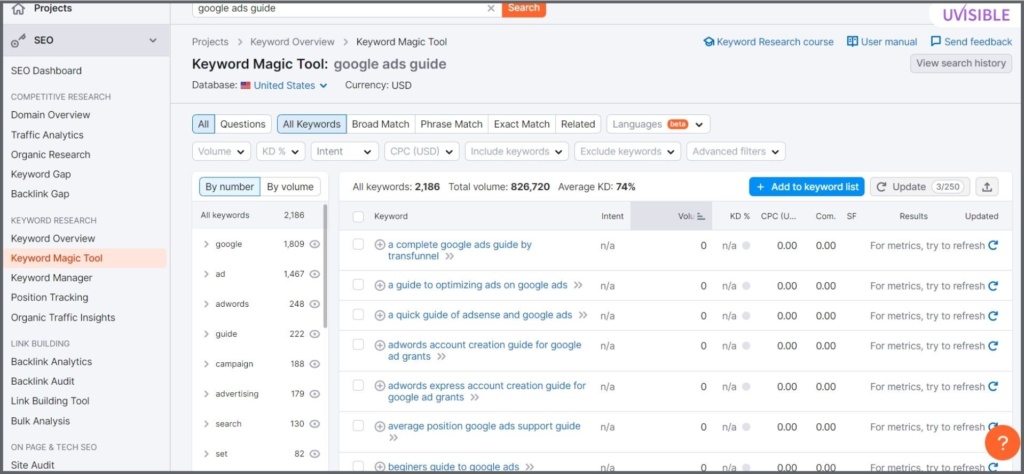Check the box for 'adwords account creation guide' row
This screenshot has height=474, width=1024.
coord(358,345)
